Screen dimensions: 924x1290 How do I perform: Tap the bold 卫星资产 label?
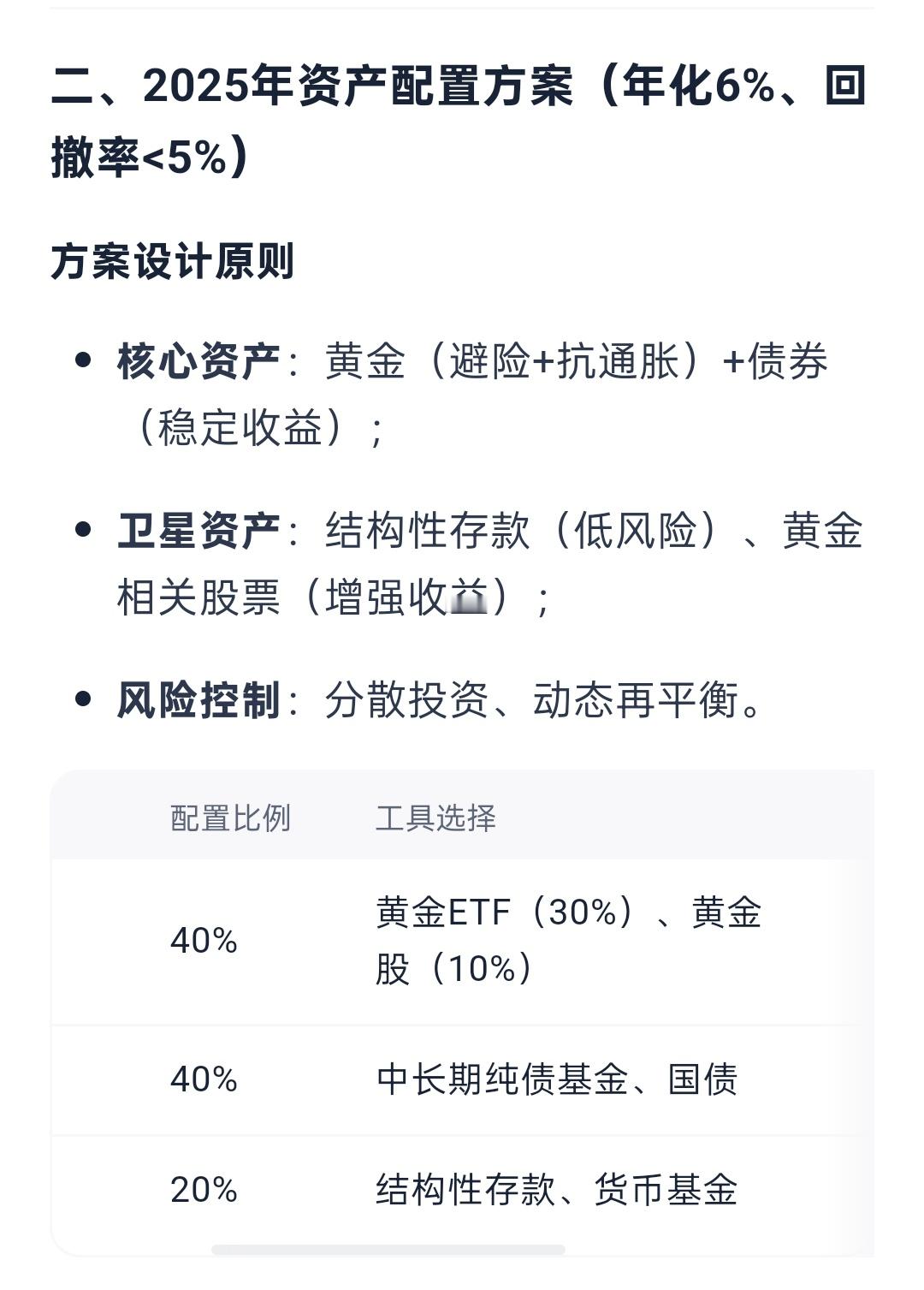(x=198, y=531)
